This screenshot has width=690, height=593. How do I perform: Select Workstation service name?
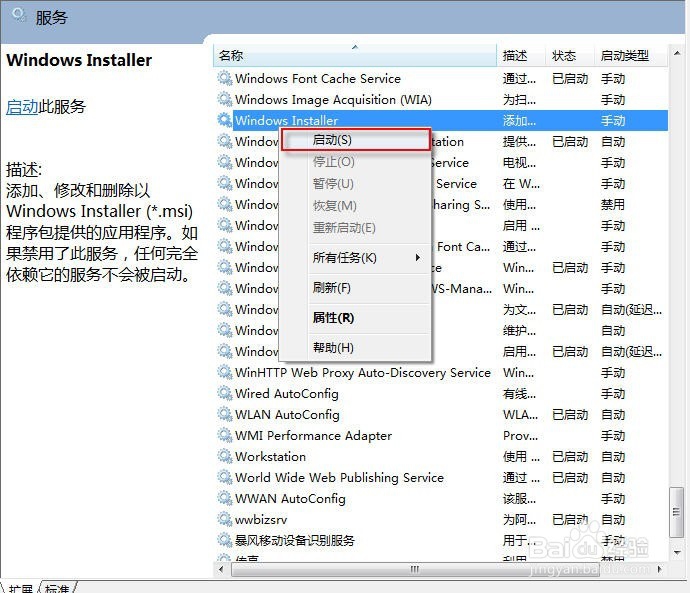click(x=270, y=457)
